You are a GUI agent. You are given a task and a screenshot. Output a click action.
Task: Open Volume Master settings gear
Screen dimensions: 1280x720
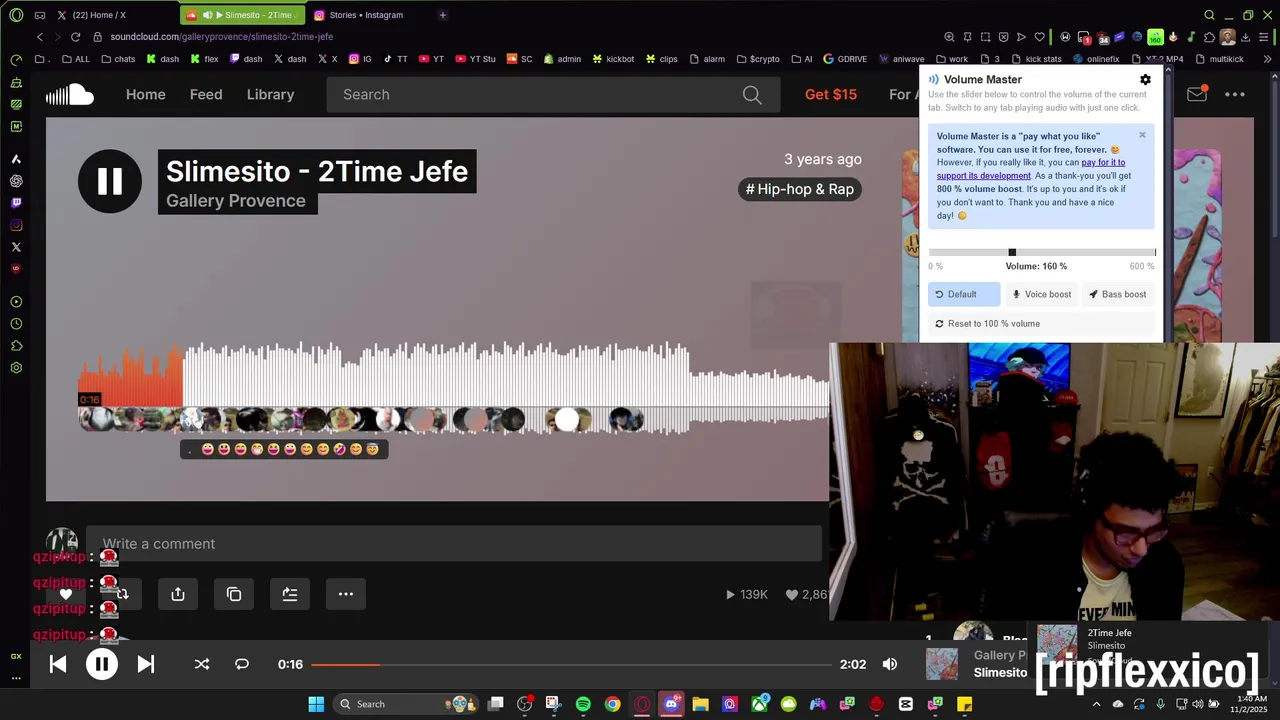pyautogui.click(x=1145, y=79)
